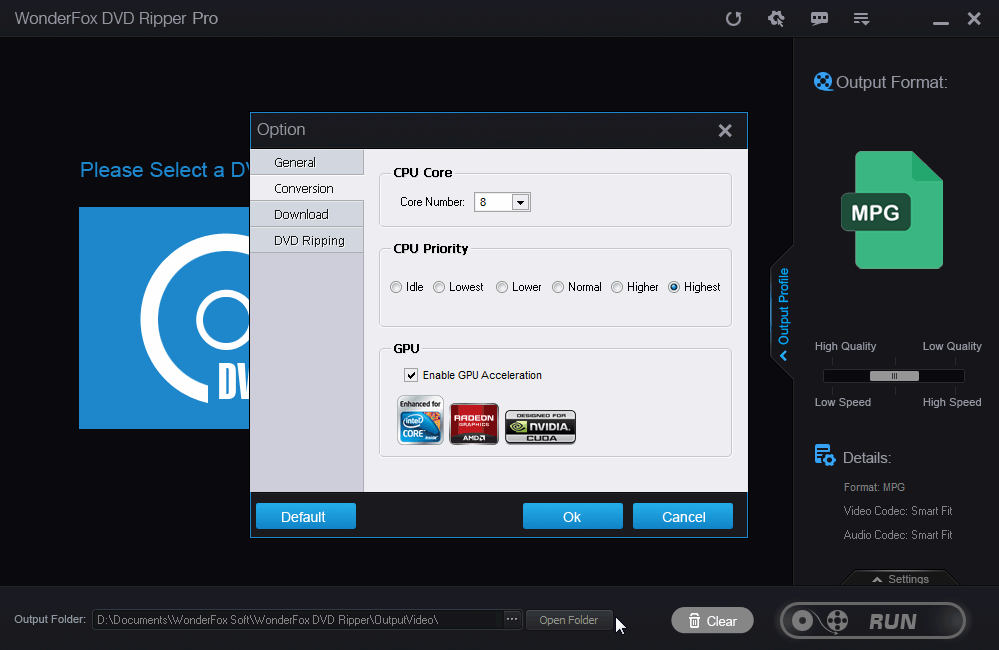999x650 pixels.
Task: Open the Core Number dropdown
Action: [521, 203]
